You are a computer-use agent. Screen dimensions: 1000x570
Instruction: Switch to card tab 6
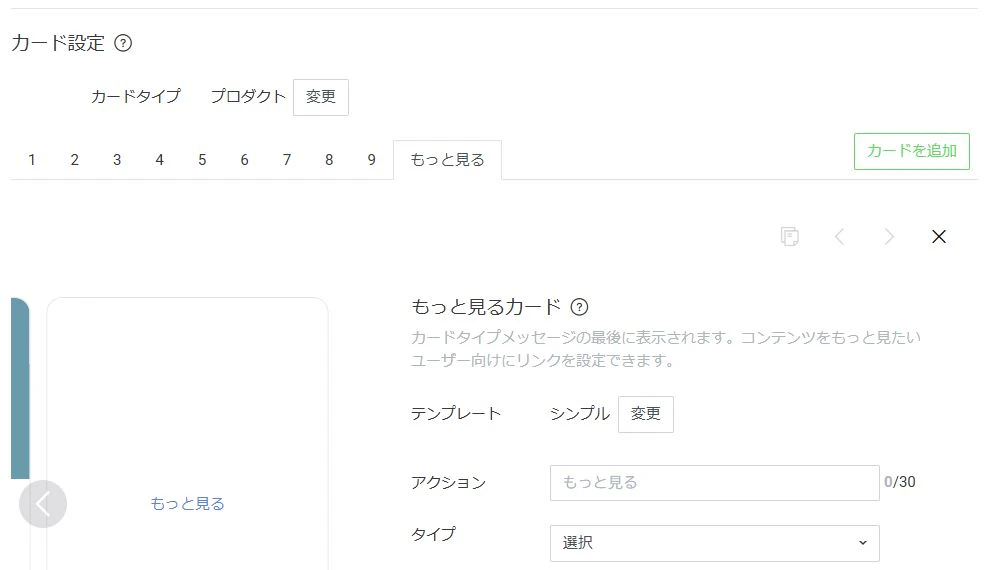pos(244,160)
